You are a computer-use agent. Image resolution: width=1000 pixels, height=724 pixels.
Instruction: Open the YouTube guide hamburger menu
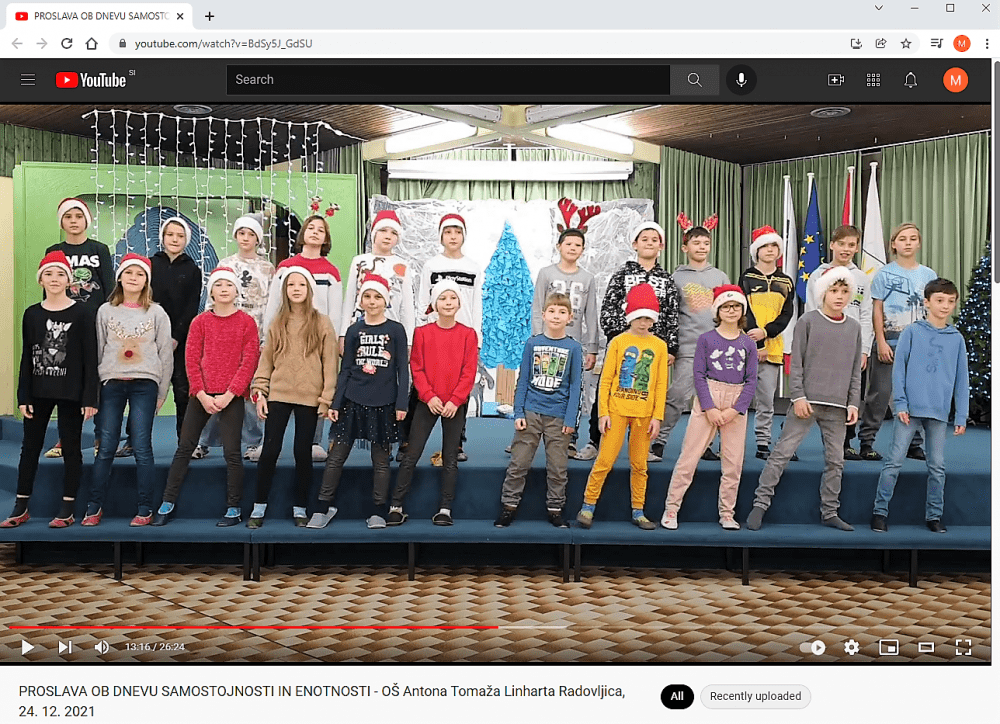pos(27,80)
